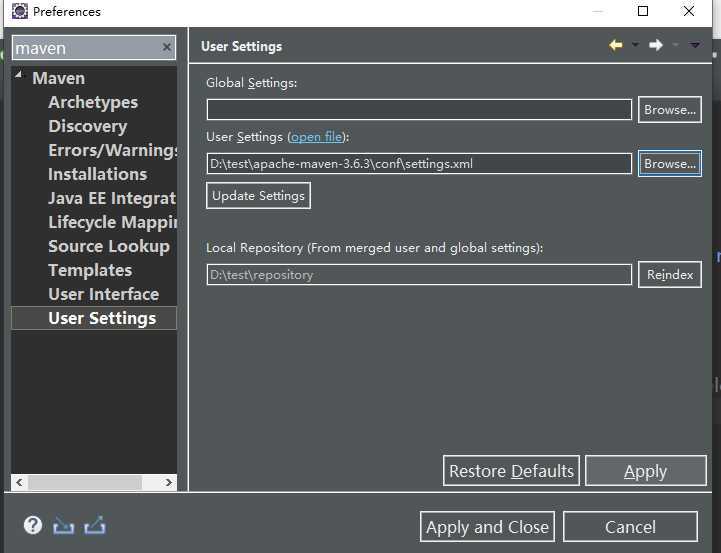Viewport: 721px width, 553px height.
Task: Open the forward history dropdown arrow
Action: 675,45
